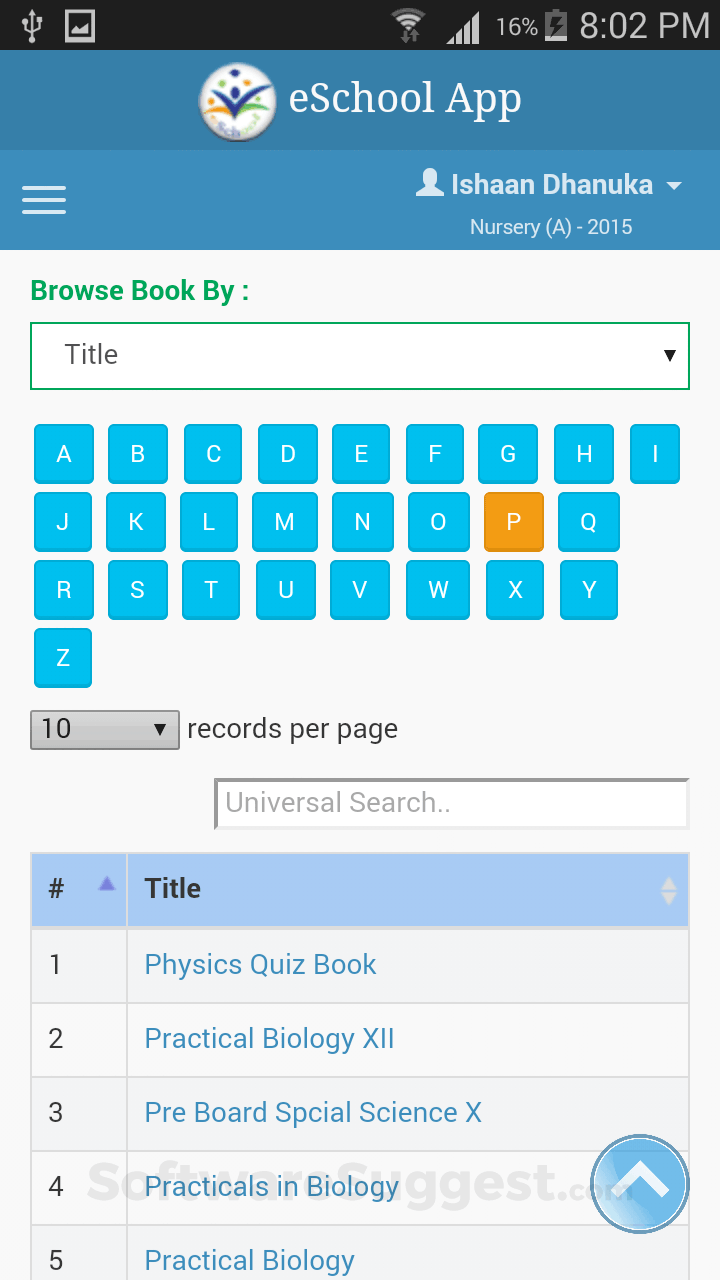Tap the image notification icon

[80, 25]
